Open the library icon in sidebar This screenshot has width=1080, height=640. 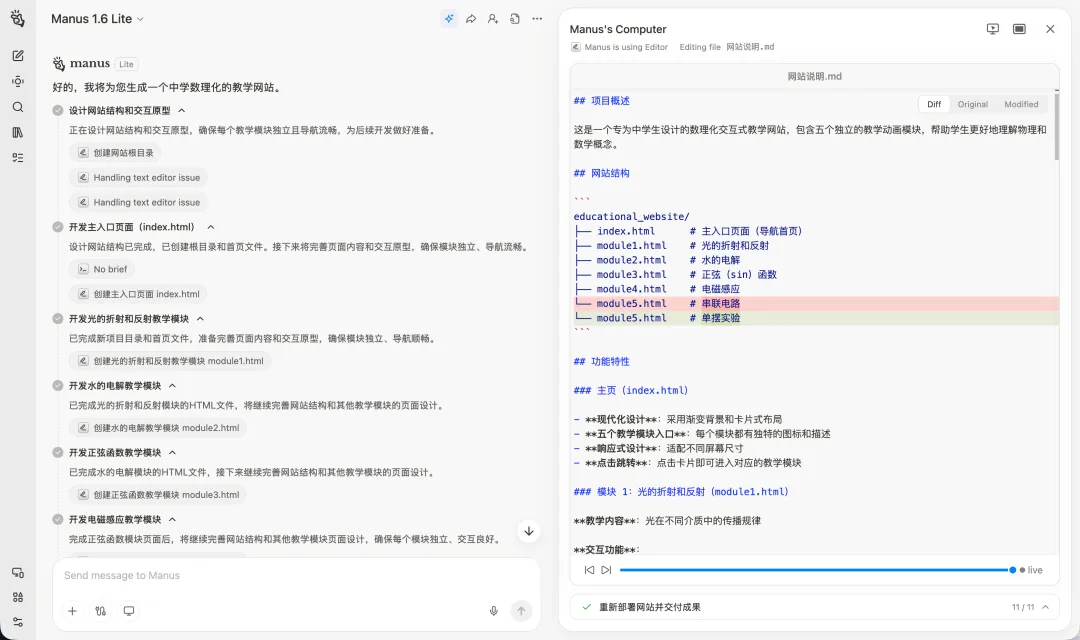point(18,132)
